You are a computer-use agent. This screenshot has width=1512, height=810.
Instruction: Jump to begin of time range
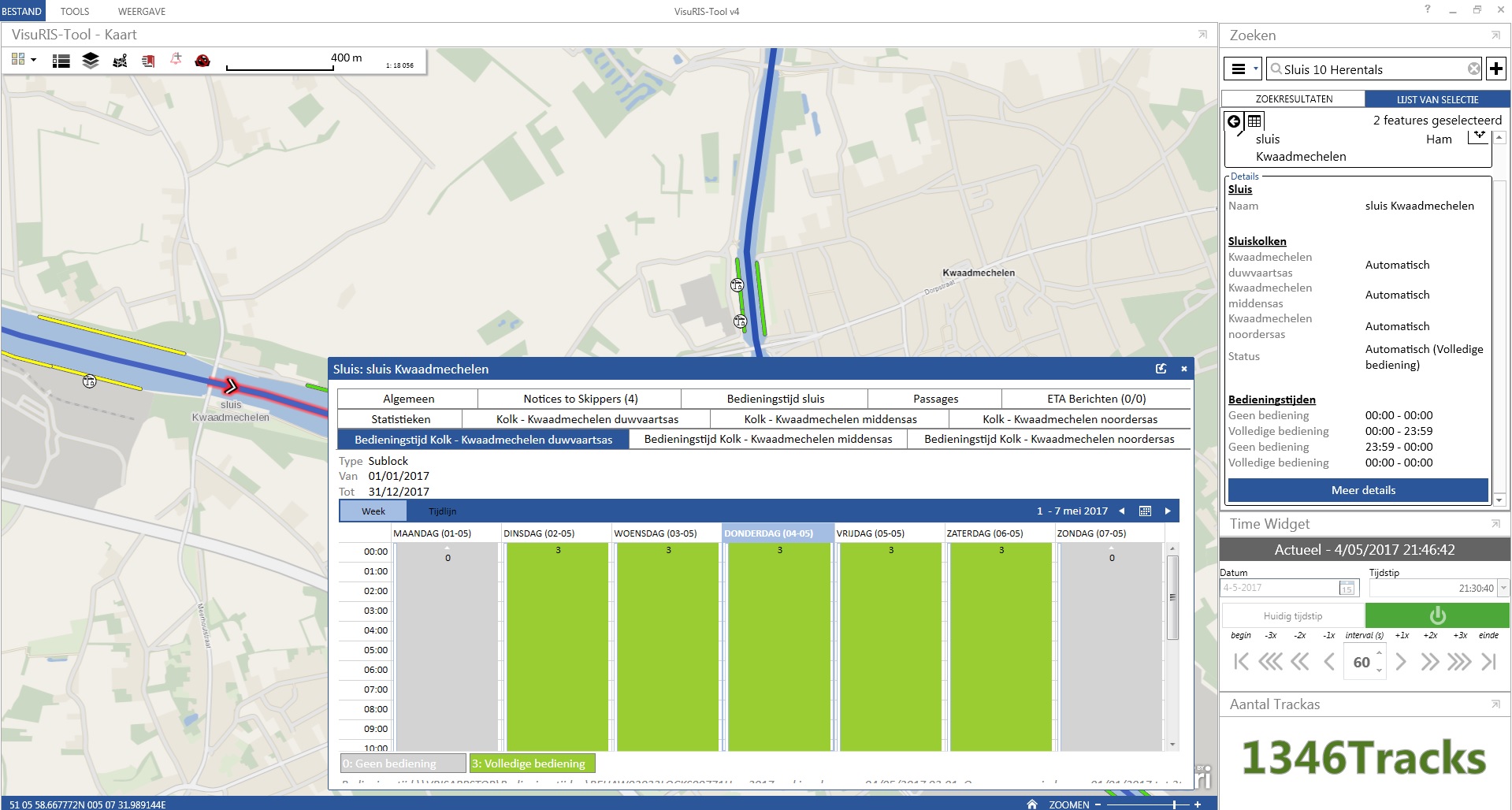(1241, 662)
